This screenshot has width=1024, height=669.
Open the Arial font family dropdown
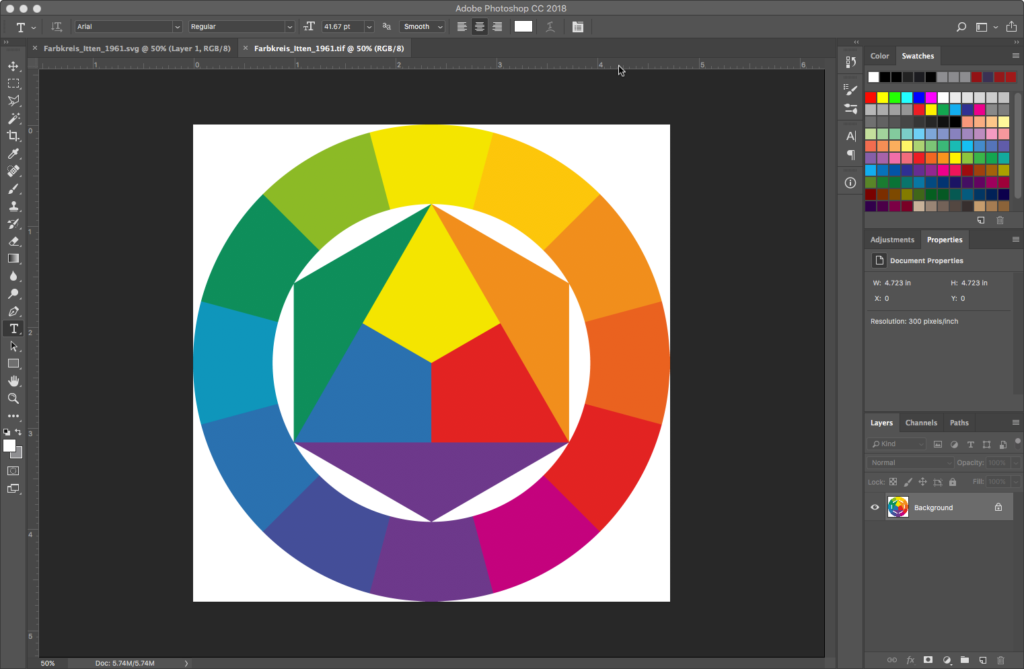click(127, 27)
